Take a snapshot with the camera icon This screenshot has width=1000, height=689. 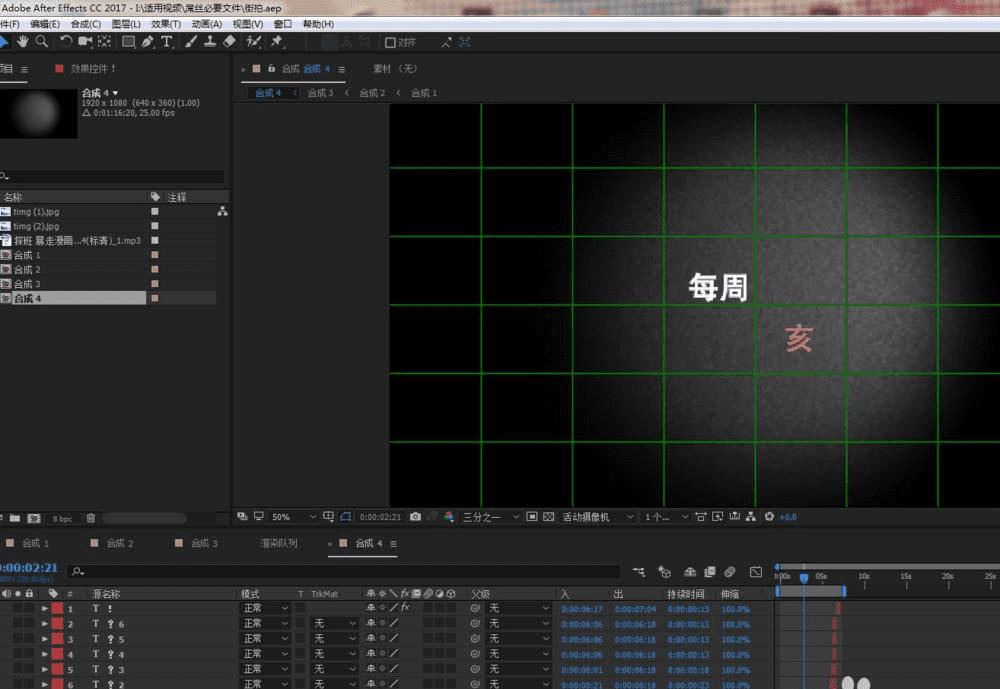[x=415, y=517]
